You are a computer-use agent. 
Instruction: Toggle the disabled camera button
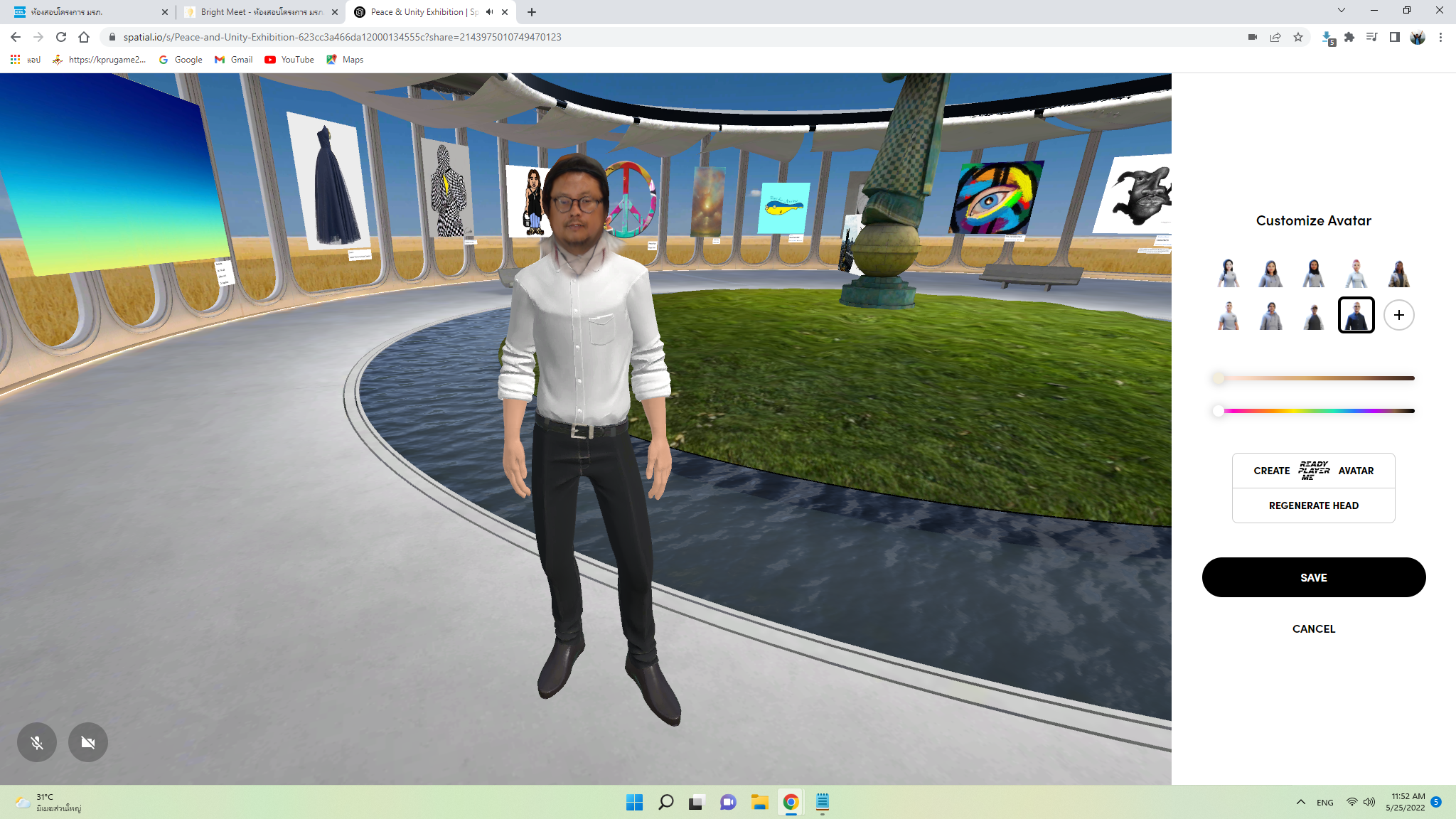click(x=88, y=742)
